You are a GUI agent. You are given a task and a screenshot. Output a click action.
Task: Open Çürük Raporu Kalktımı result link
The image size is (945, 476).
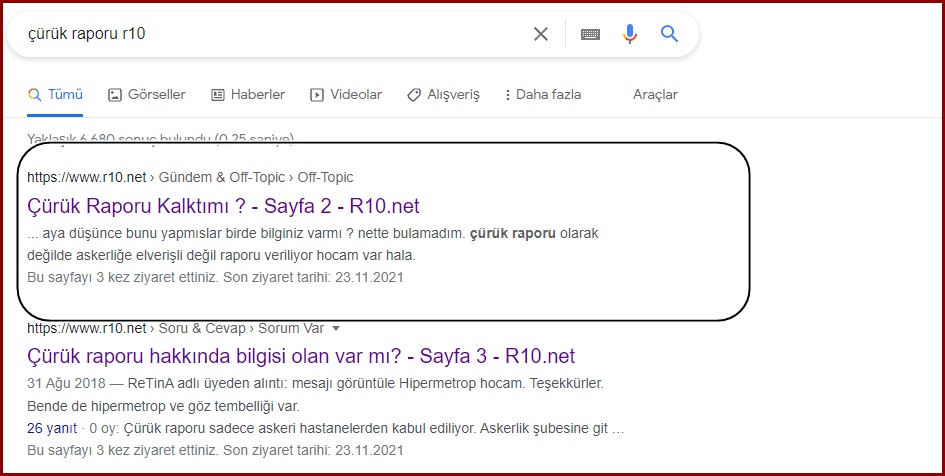coord(223,206)
